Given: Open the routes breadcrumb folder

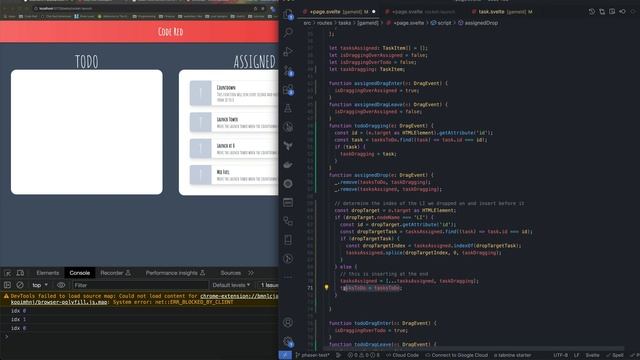Looking at the screenshot, I should coord(324,23).
